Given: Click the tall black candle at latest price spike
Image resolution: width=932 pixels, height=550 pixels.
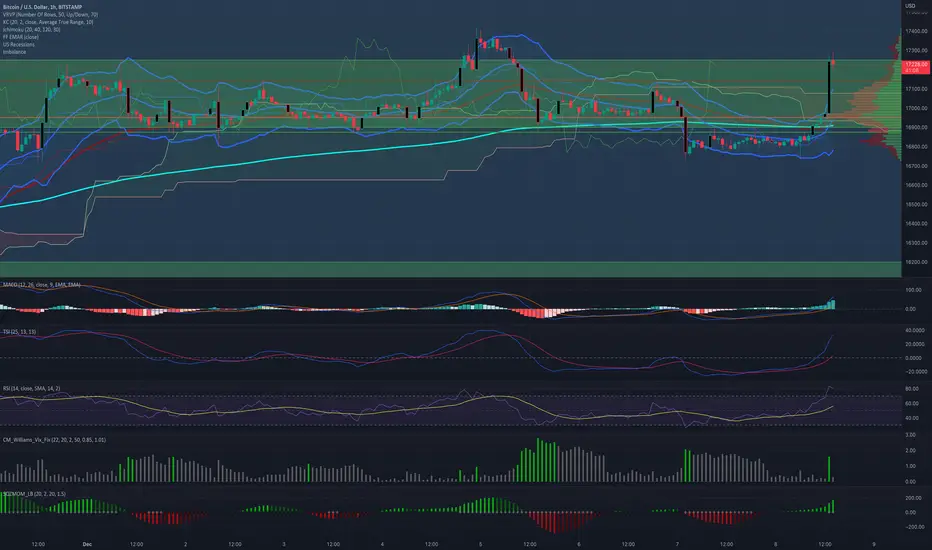Looking at the screenshot, I should (829, 87).
